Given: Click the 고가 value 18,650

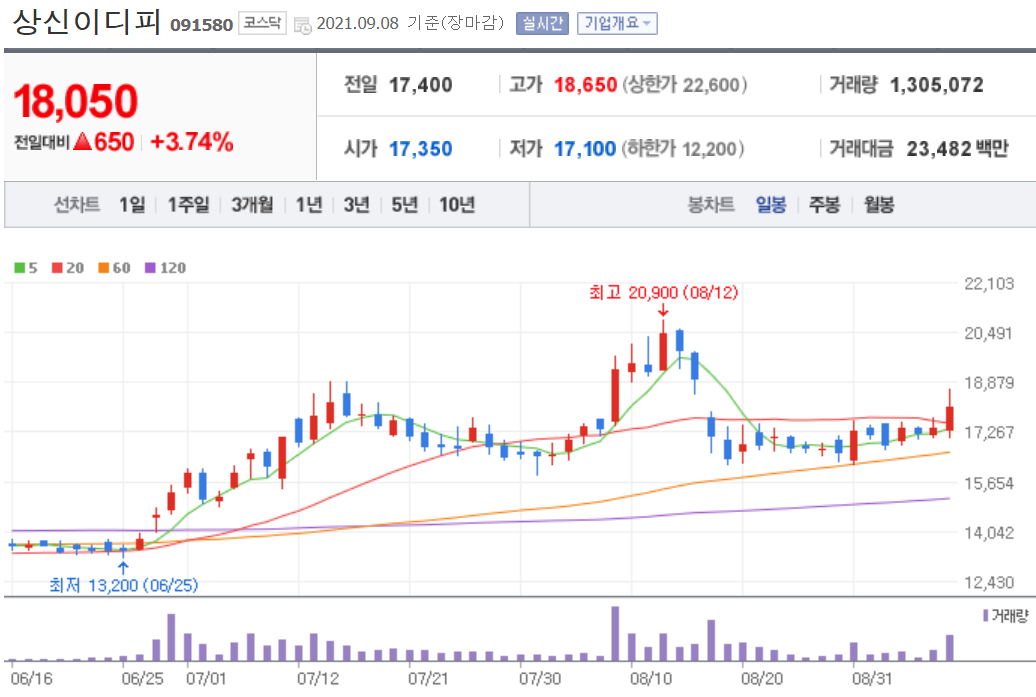Looking at the screenshot, I should [x=585, y=85].
